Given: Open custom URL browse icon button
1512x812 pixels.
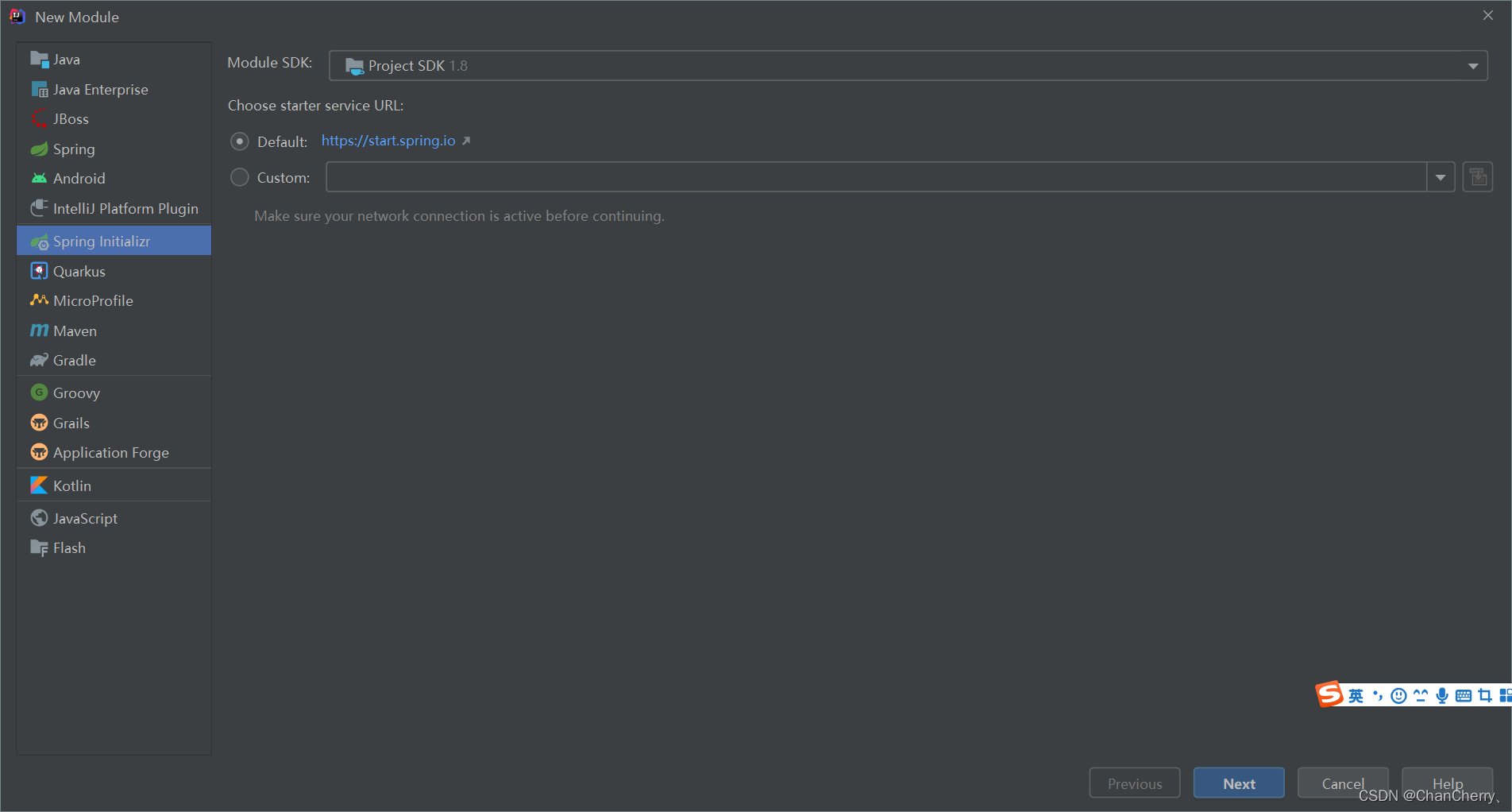Looking at the screenshot, I should point(1478,177).
